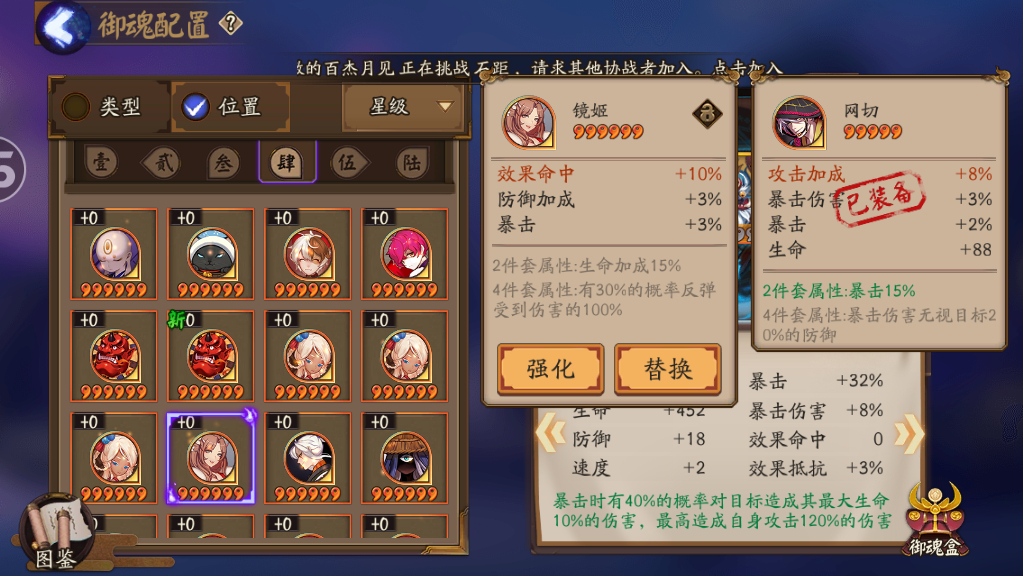The width and height of the screenshot is (1023, 576).
Task: Switch to position 伍 tab
Action: point(348,162)
